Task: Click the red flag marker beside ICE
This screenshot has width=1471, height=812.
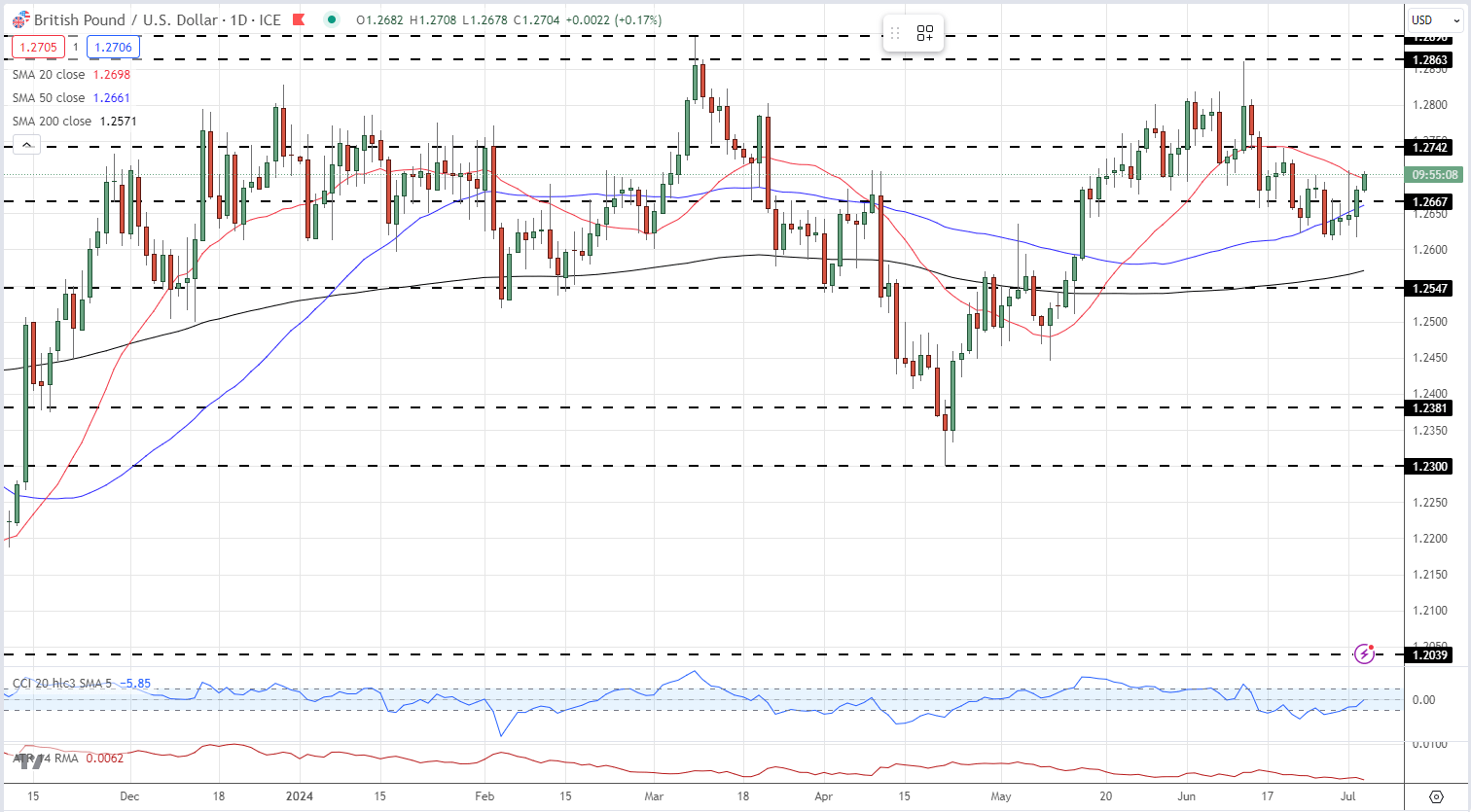Action: click(301, 19)
